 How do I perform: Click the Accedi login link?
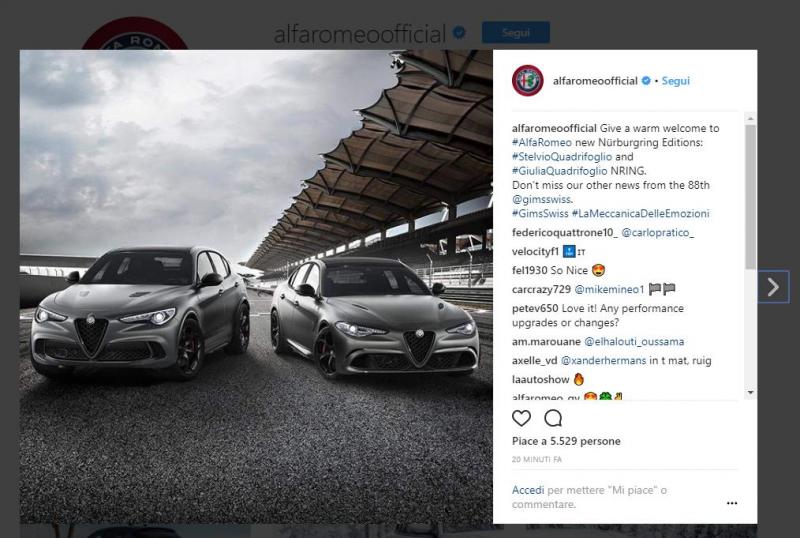(527, 491)
